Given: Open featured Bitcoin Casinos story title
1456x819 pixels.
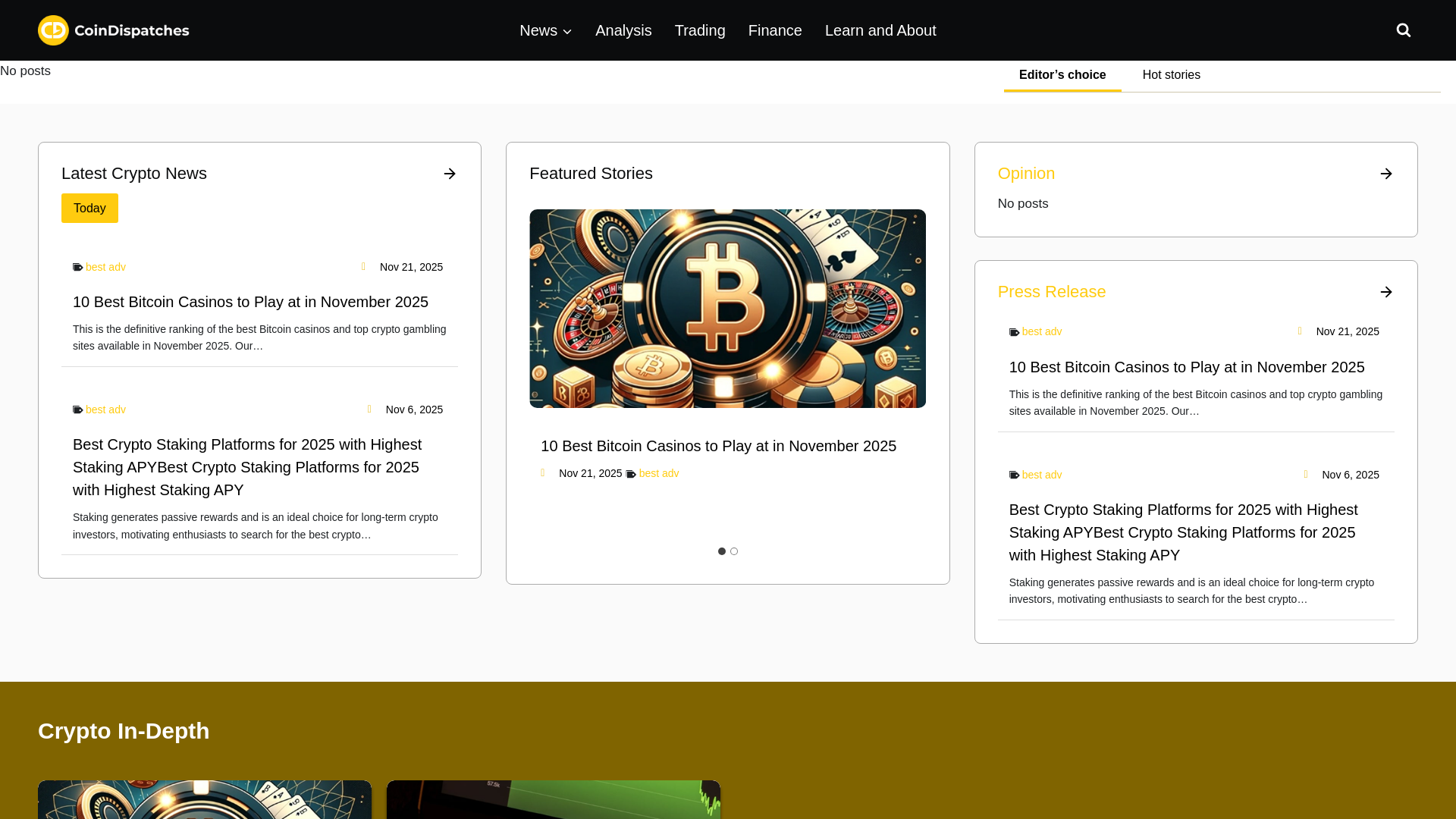Looking at the screenshot, I should pyautogui.click(x=718, y=446).
